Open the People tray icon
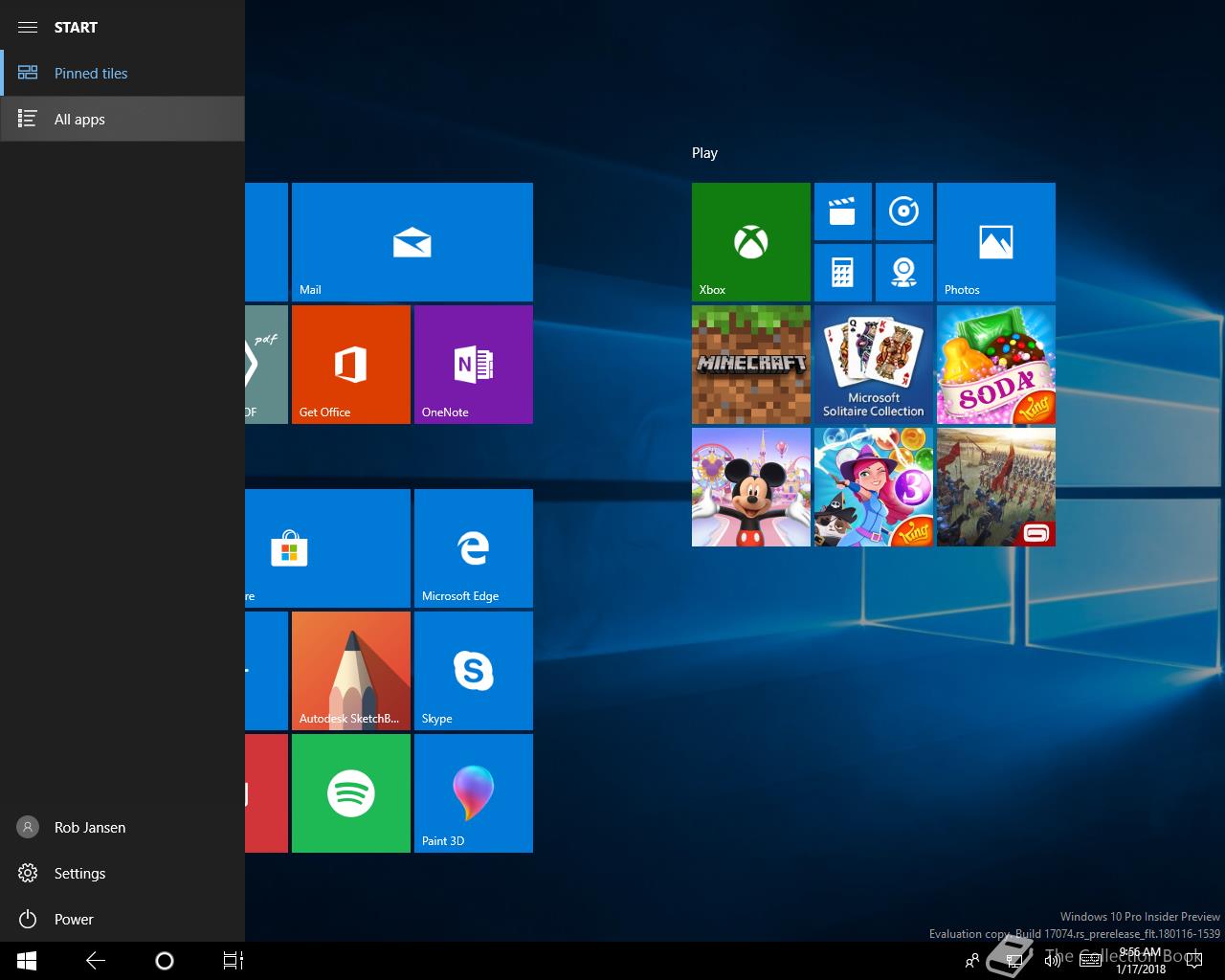 tap(972, 961)
